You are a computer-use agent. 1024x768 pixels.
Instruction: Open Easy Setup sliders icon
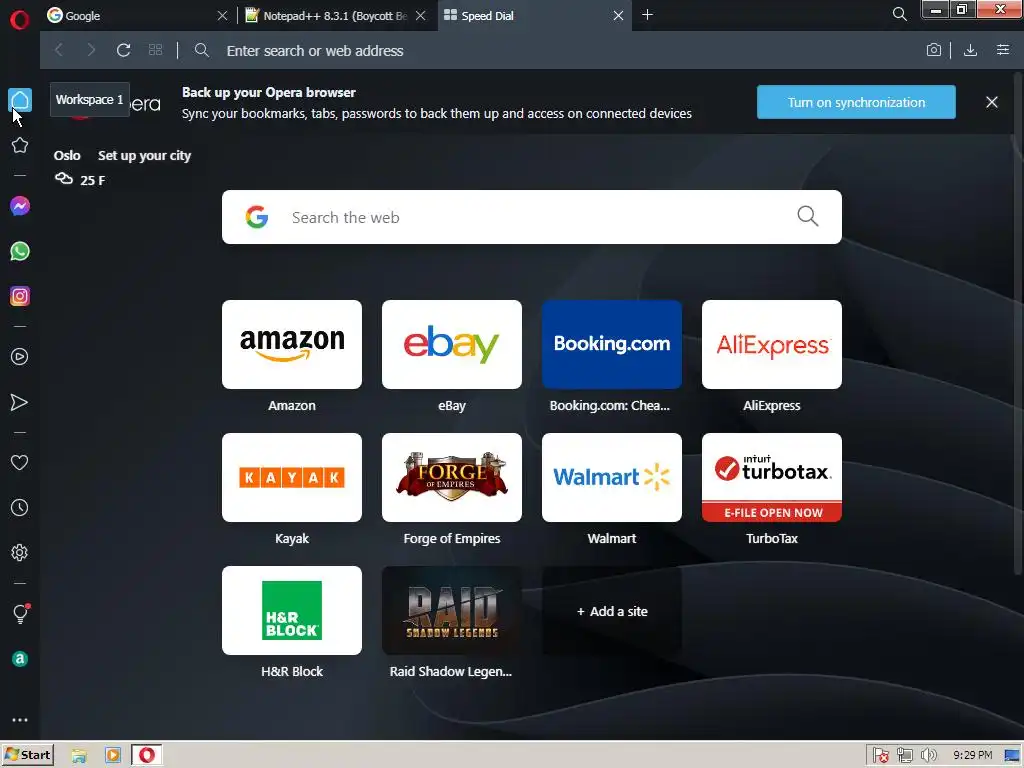1003,50
